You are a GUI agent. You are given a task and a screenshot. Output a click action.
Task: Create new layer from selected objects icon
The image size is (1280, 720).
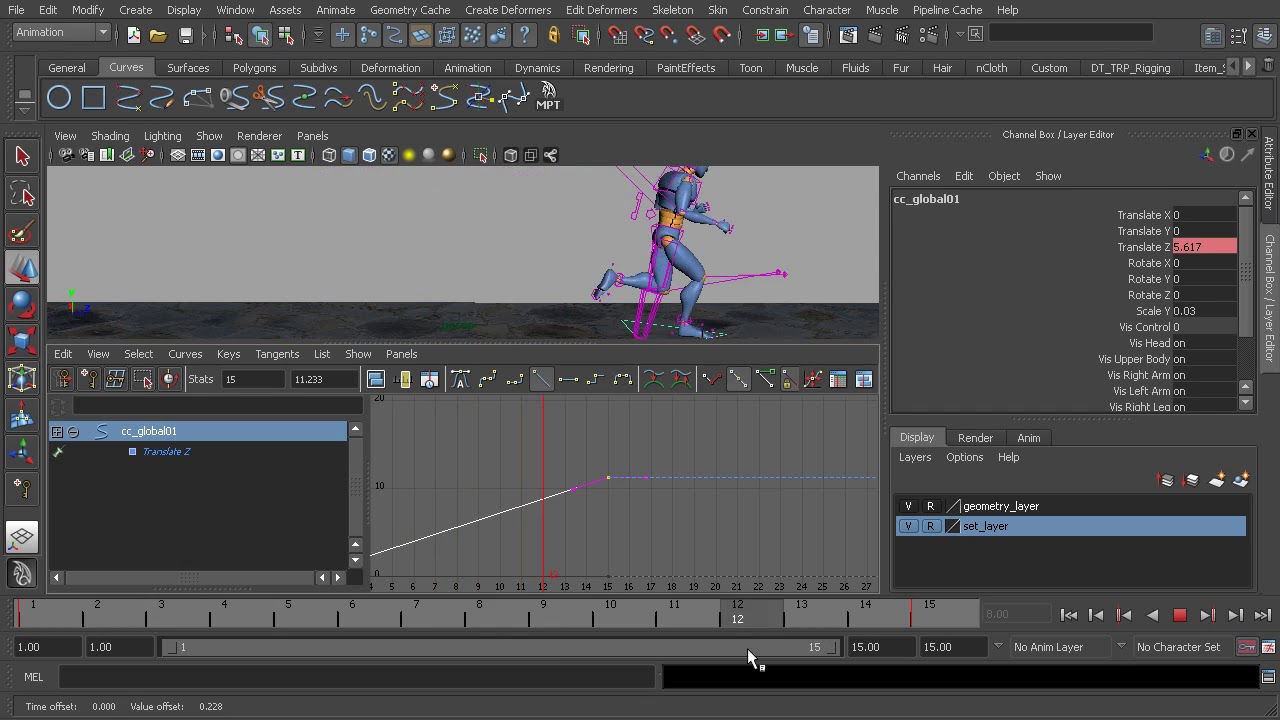(1242, 481)
